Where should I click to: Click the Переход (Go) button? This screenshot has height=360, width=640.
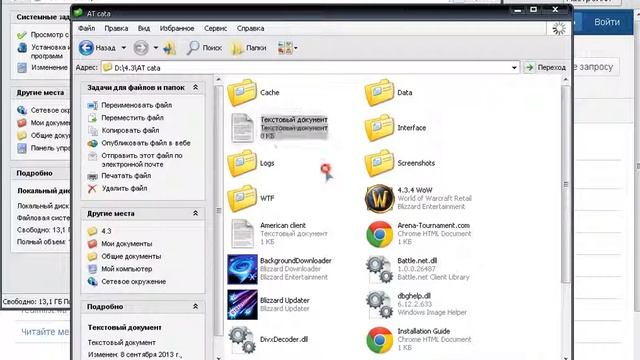[x=545, y=67]
